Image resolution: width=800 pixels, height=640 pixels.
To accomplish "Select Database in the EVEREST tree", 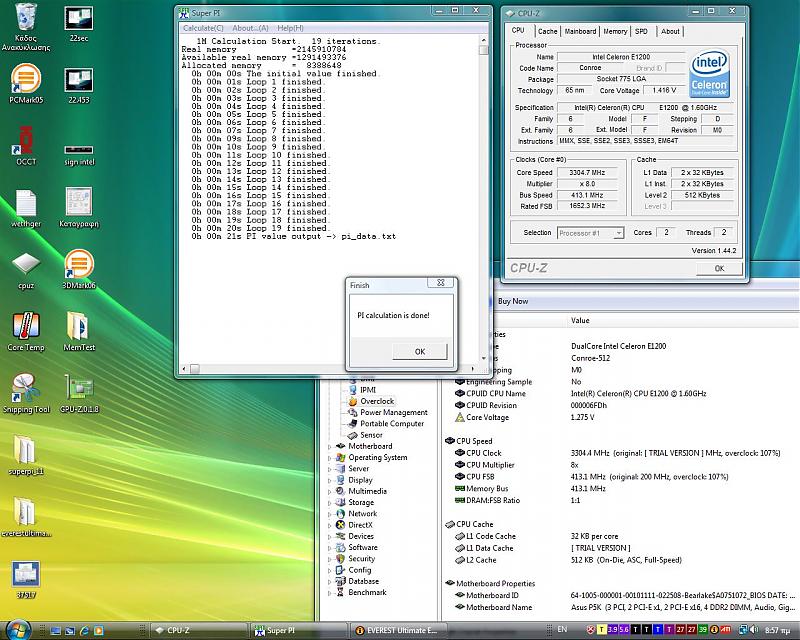I will [x=363, y=581].
